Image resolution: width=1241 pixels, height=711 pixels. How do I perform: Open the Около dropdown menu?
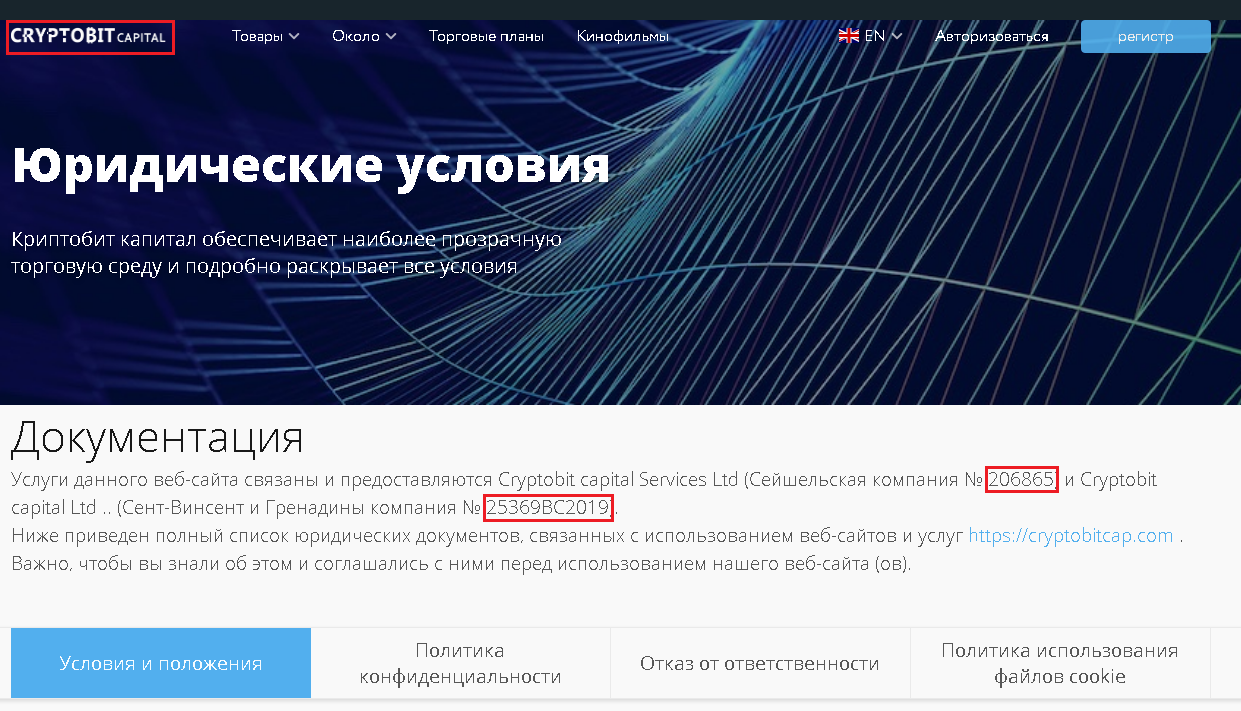coord(364,37)
